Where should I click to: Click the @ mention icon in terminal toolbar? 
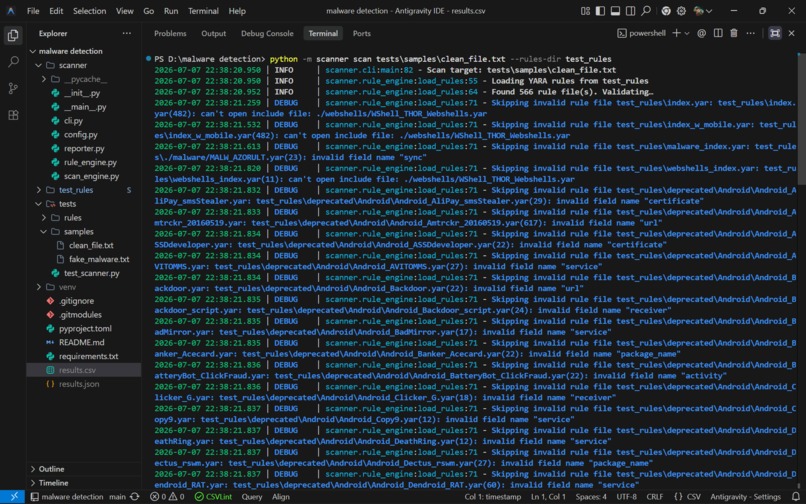702,33
